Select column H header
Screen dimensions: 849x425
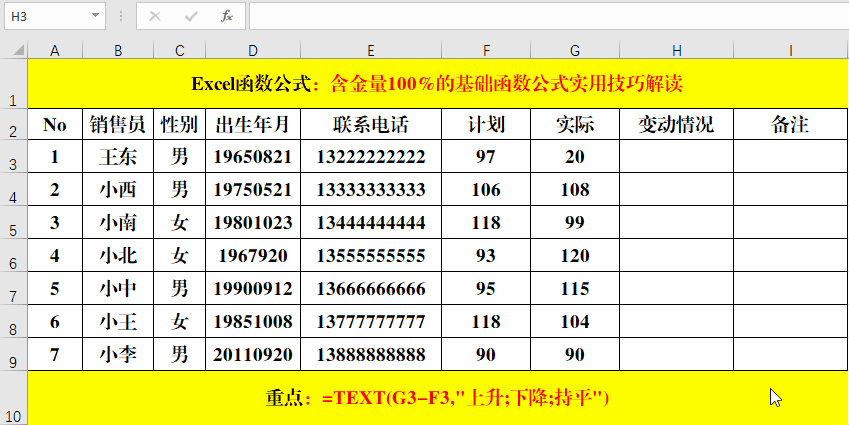tap(677, 50)
